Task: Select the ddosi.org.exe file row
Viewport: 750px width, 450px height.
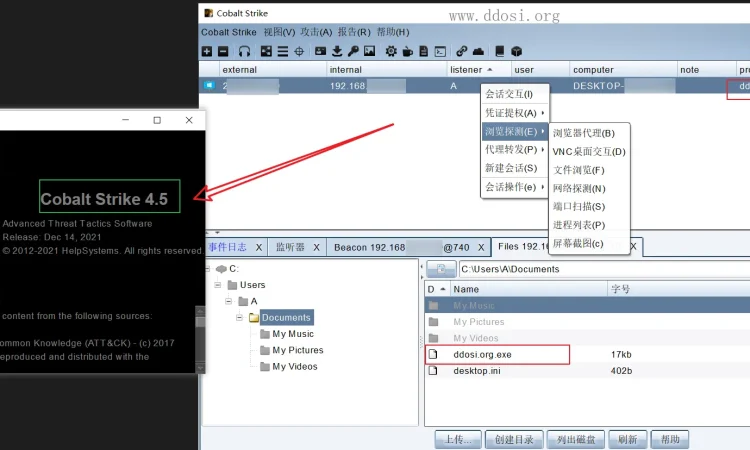Action: coord(587,354)
